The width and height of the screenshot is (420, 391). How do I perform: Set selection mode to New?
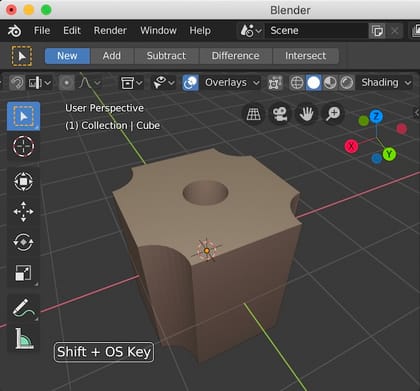(67, 56)
